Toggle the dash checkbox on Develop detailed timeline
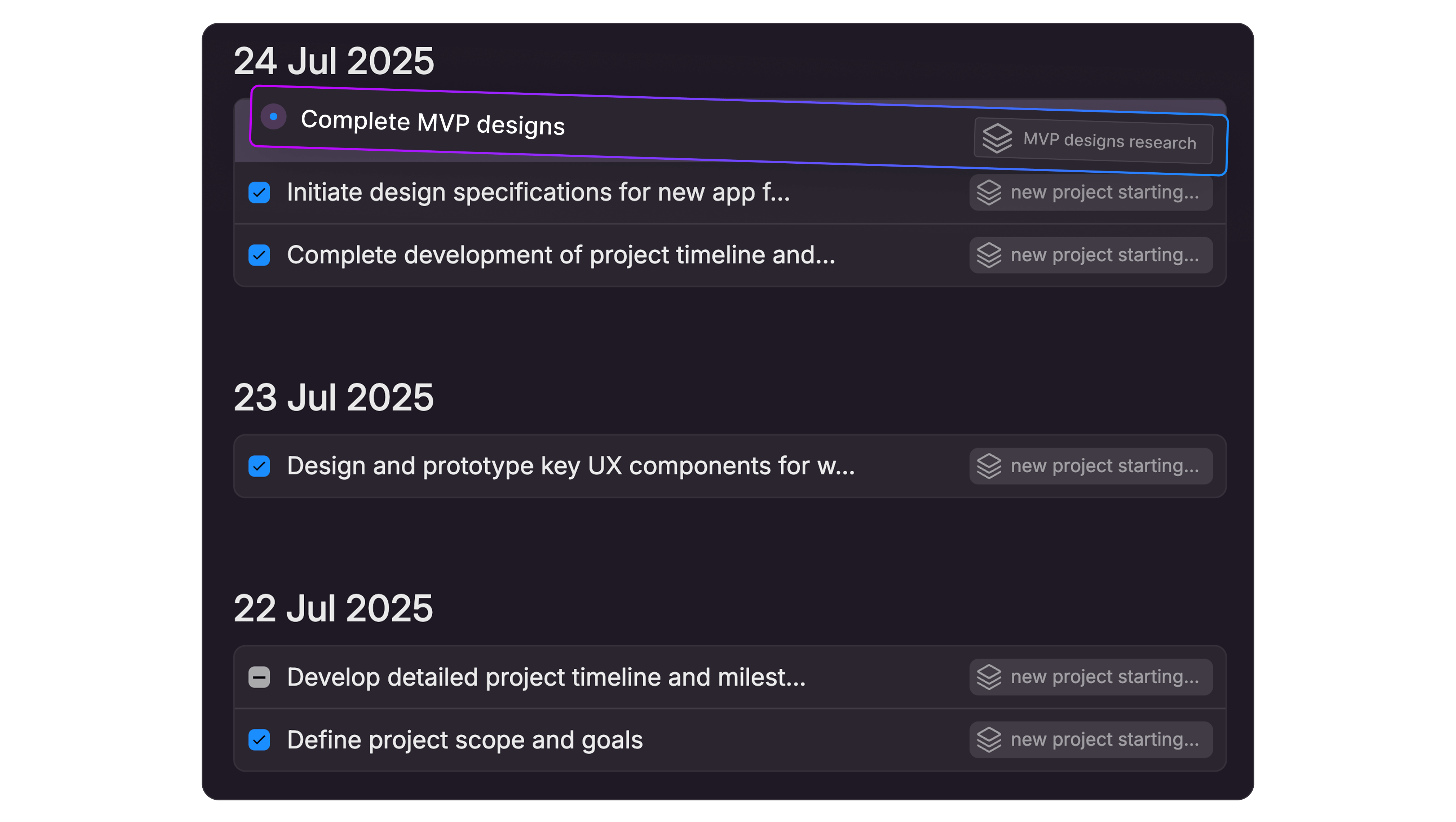Screen dimensions: 1456x822 pos(260,677)
